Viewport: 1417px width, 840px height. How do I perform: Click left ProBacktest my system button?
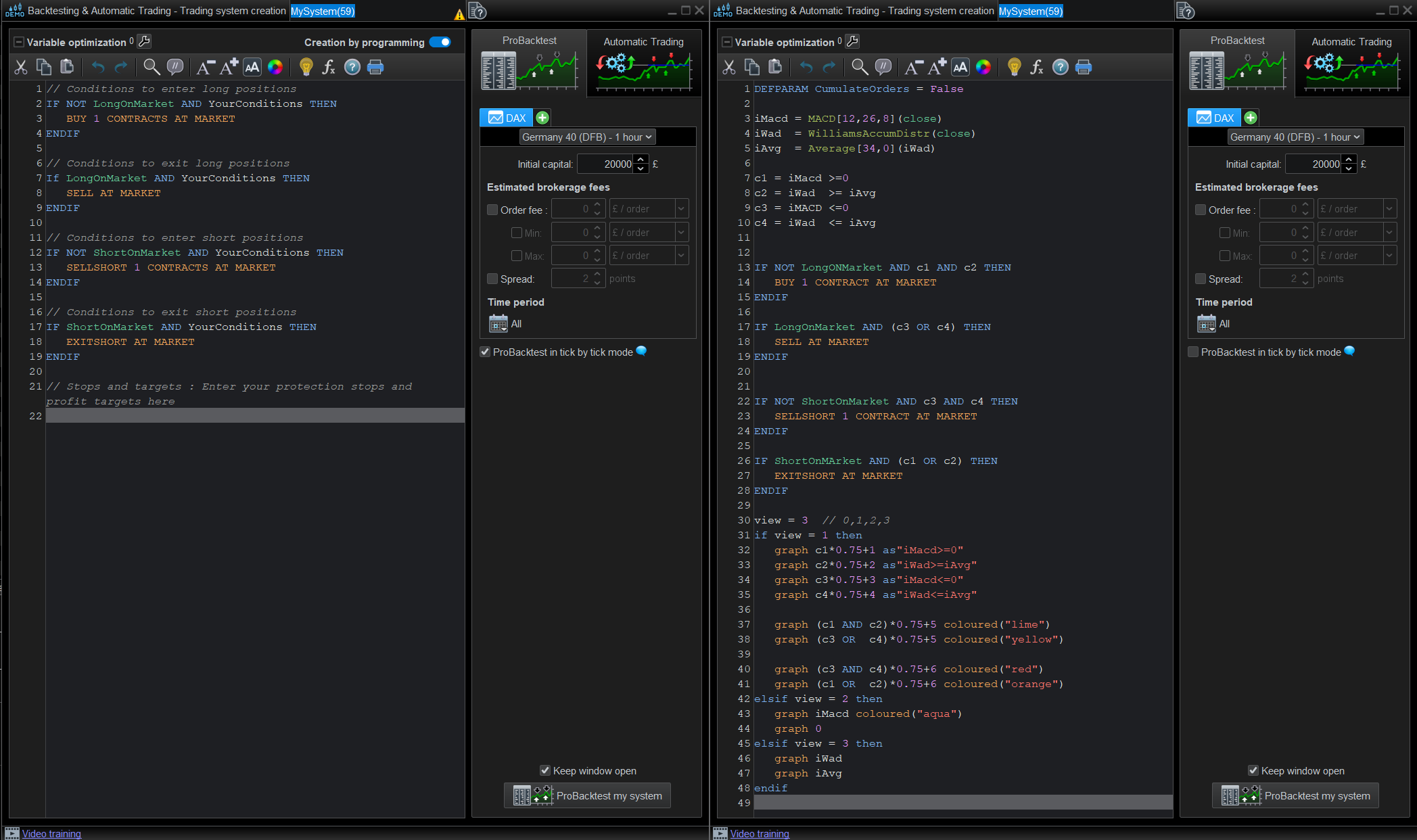(587, 795)
